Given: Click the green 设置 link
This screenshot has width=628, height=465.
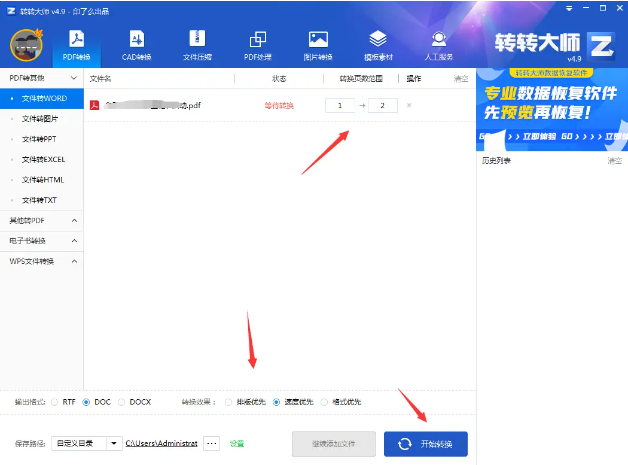Looking at the screenshot, I should click(237, 443).
